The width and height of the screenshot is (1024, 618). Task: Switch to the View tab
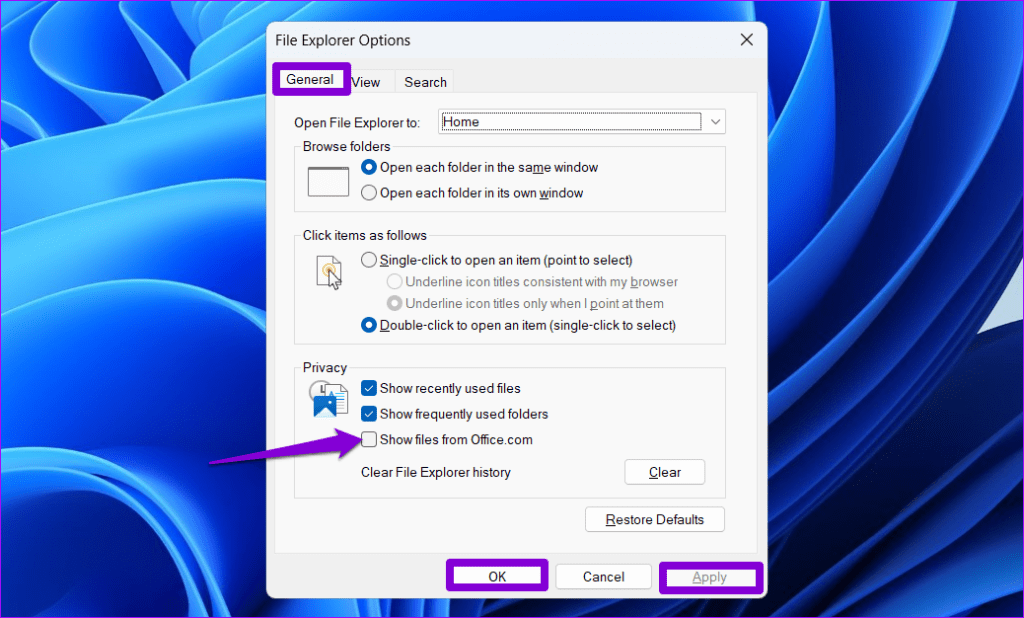pyautogui.click(x=366, y=81)
